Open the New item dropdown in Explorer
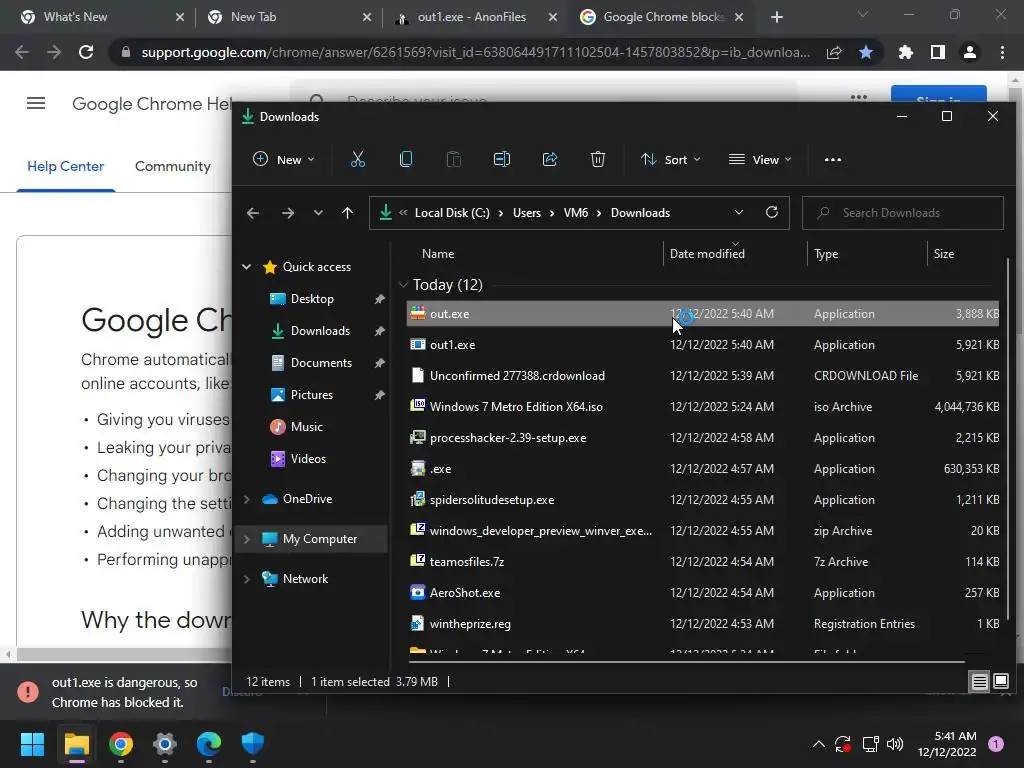 click(283, 159)
